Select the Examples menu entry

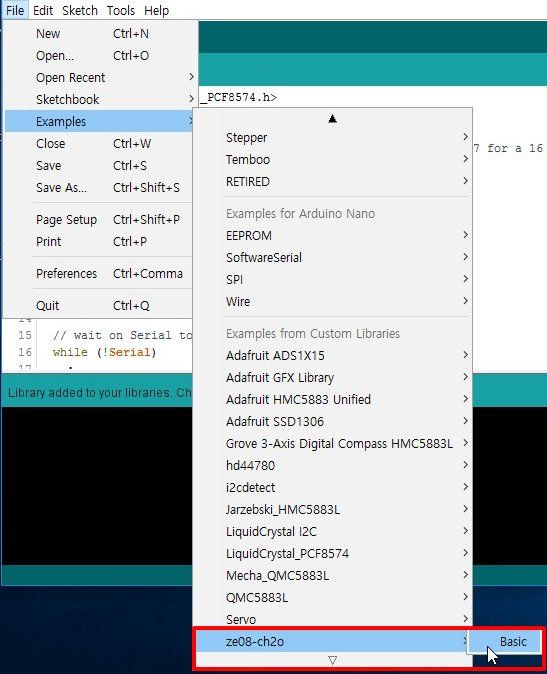click(x=99, y=121)
